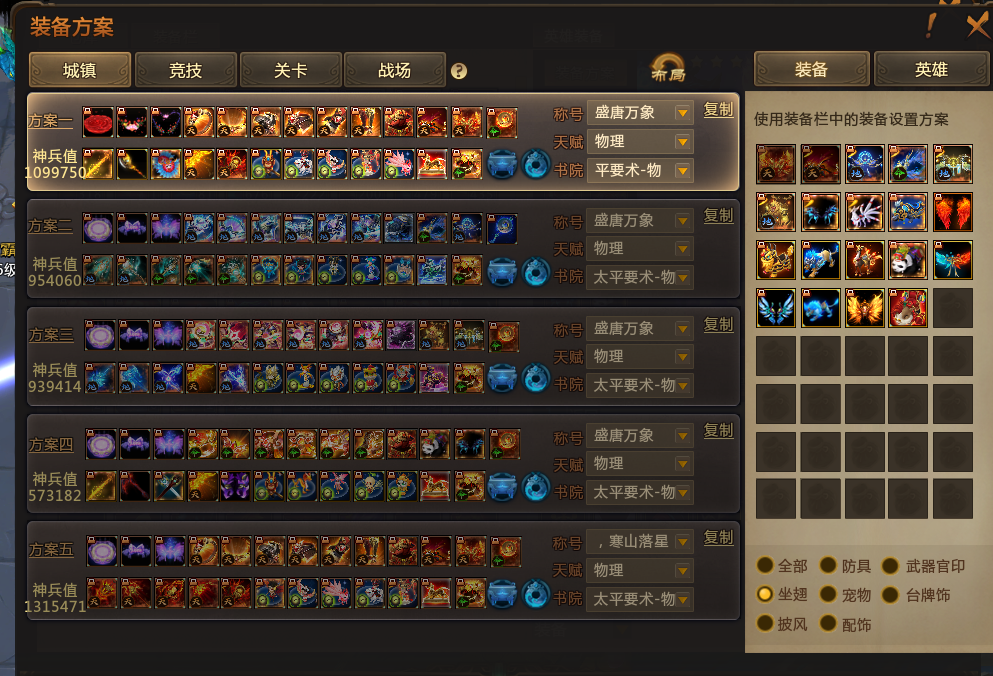Click the blue cauldron icon in 方案二
The image size is (993, 676).
pyautogui.click(x=502, y=271)
